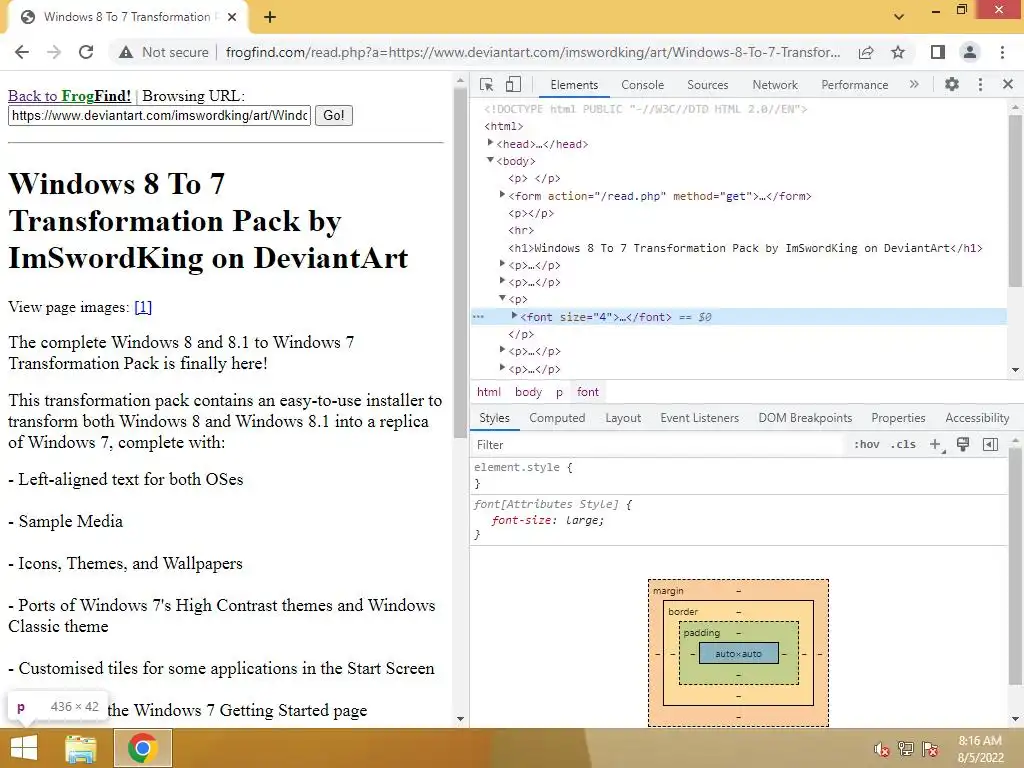Open DevTools settings gear
The width and height of the screenshot is (1024, 768).
[x=952, y=84]
